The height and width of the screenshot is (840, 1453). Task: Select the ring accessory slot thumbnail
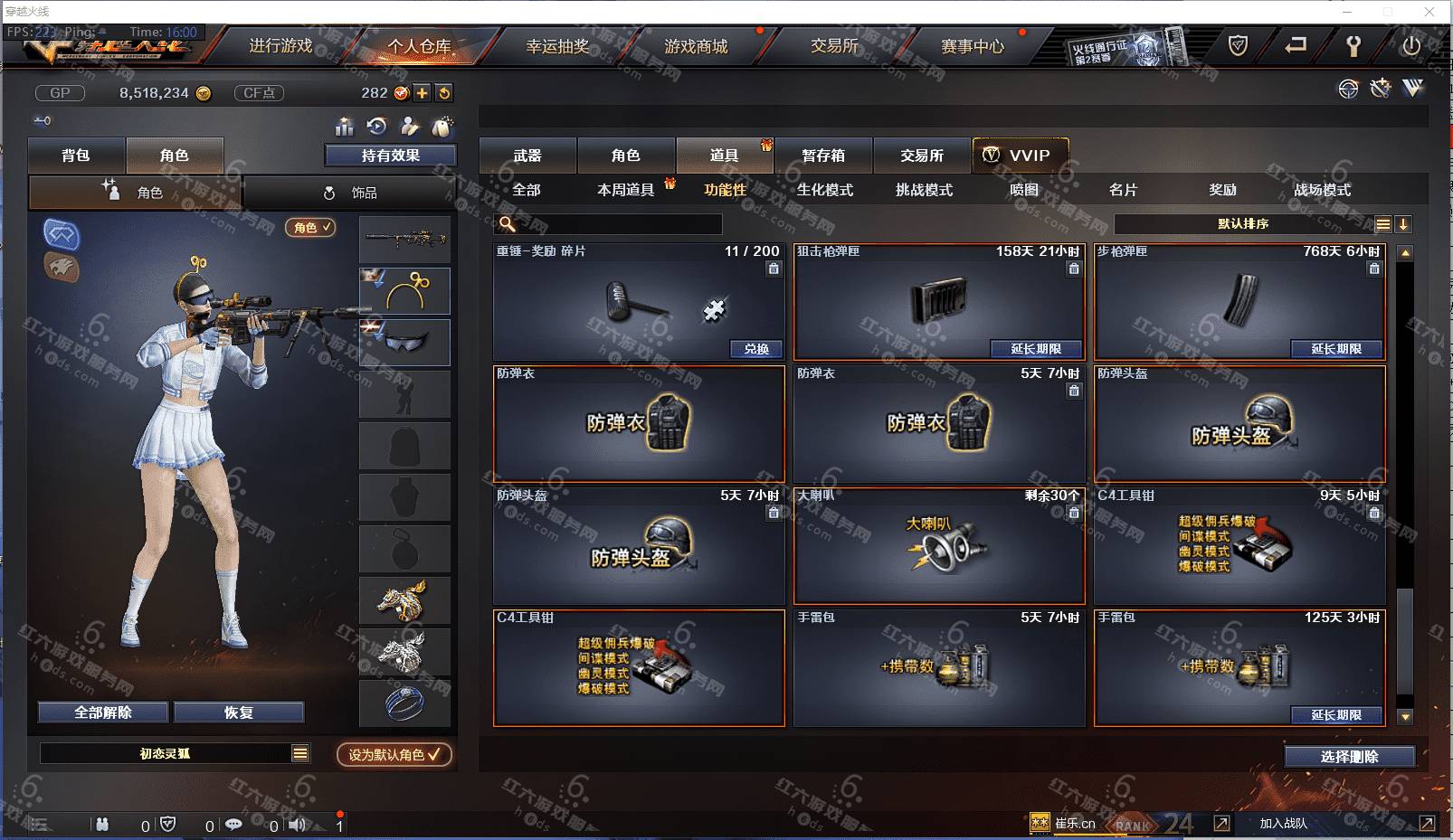pos(404,703)
